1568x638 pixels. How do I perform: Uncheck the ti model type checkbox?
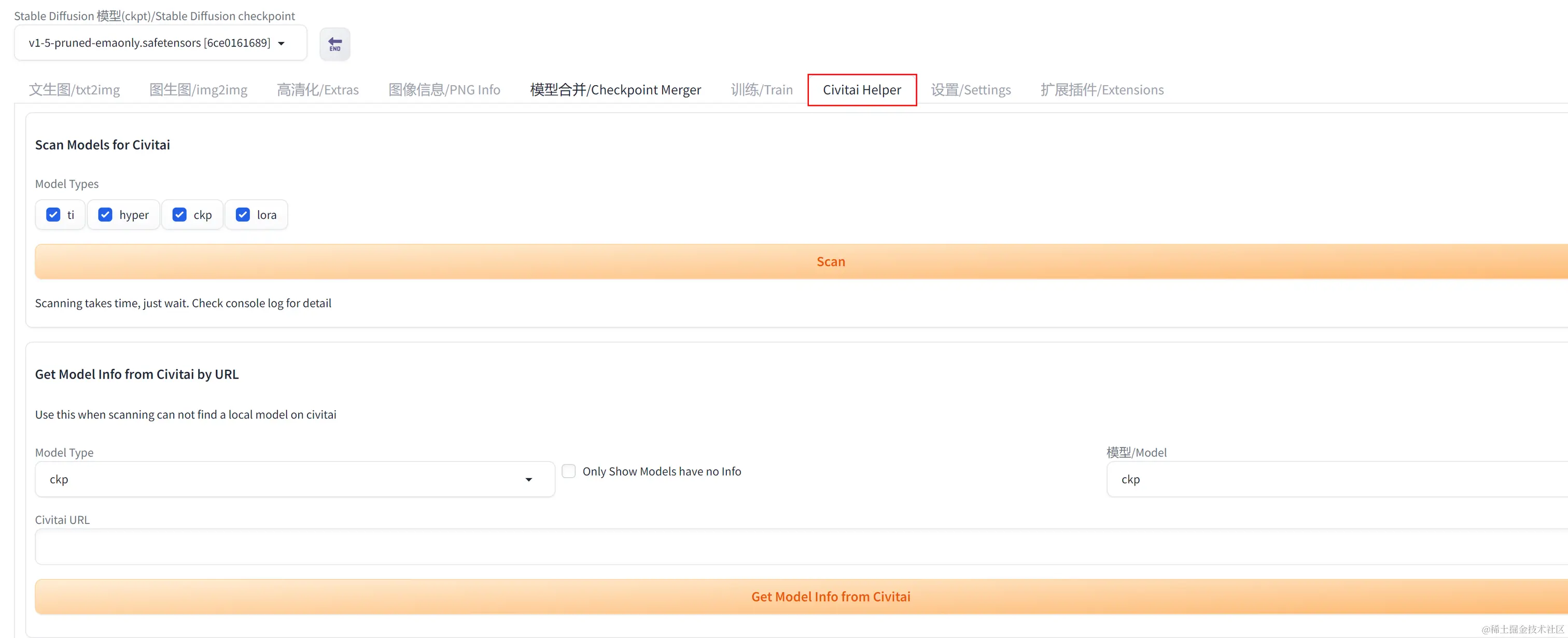[x=53, y=215]
